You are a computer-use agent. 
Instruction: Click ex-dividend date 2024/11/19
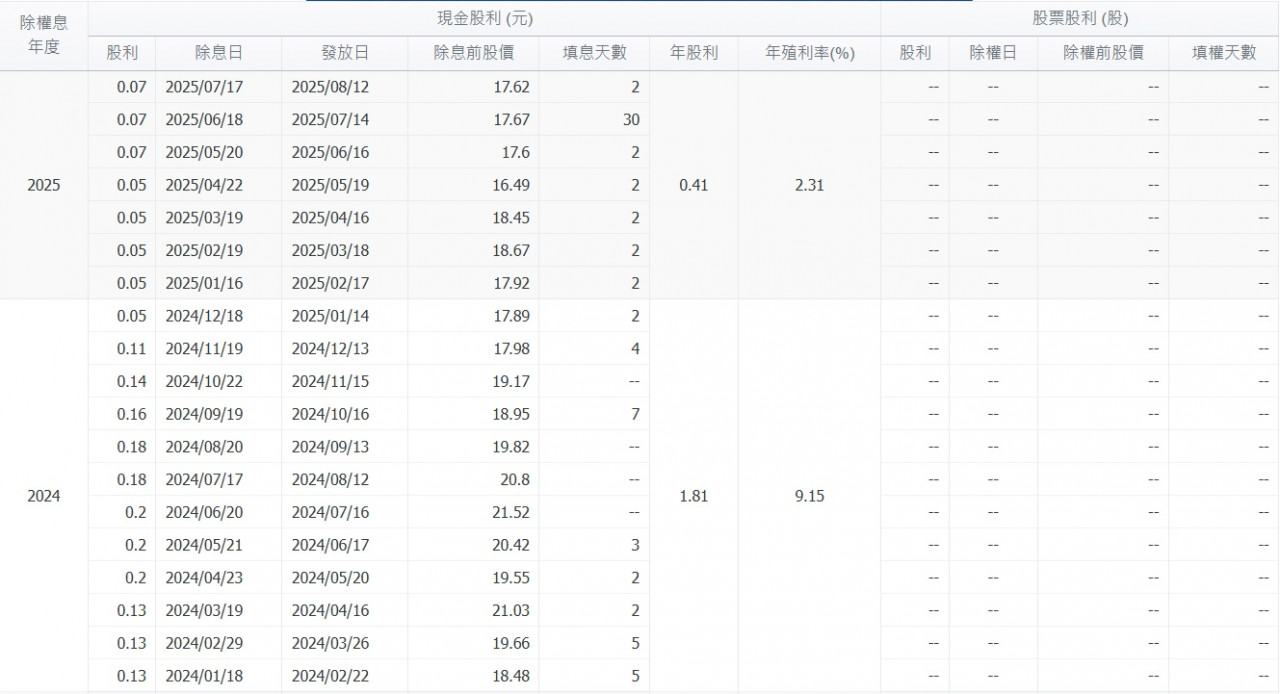tap(204, 349)
